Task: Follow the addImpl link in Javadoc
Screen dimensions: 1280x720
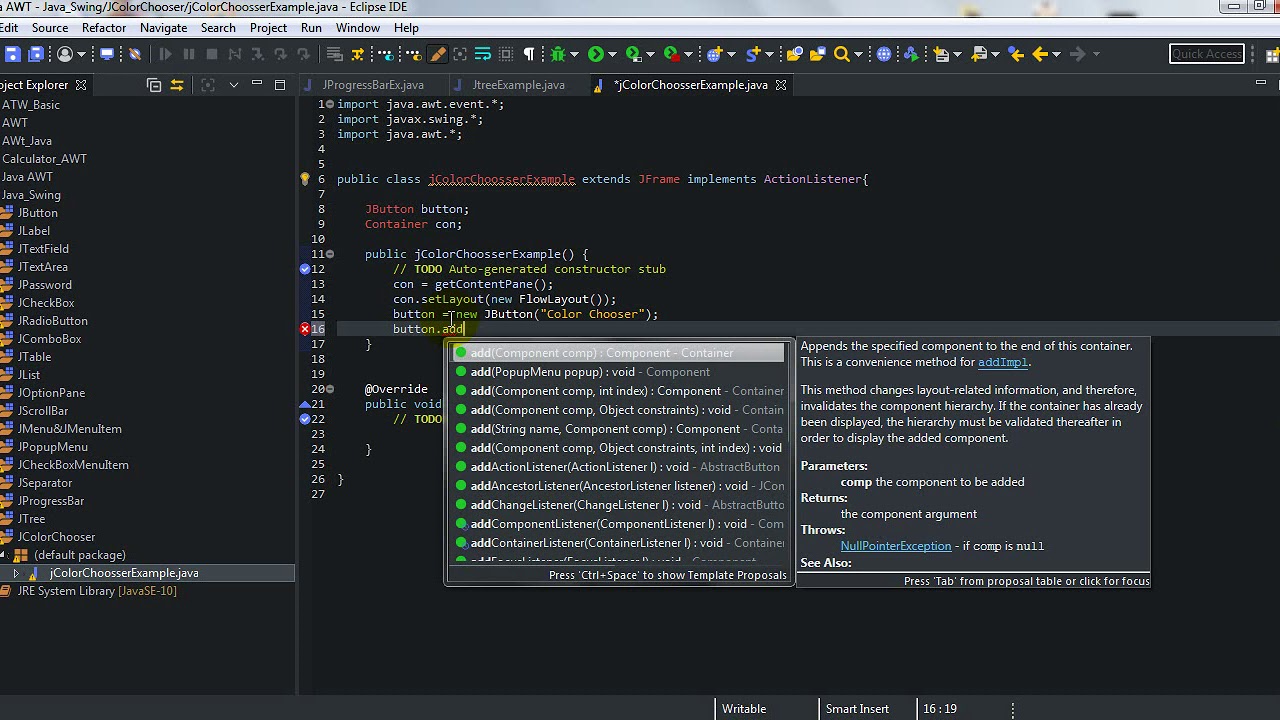Action: click(1002, 362)
